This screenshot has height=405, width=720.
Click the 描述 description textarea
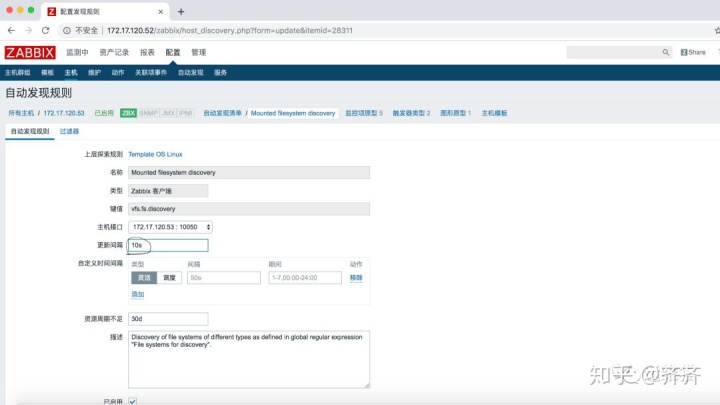click(x=249, y=360)
